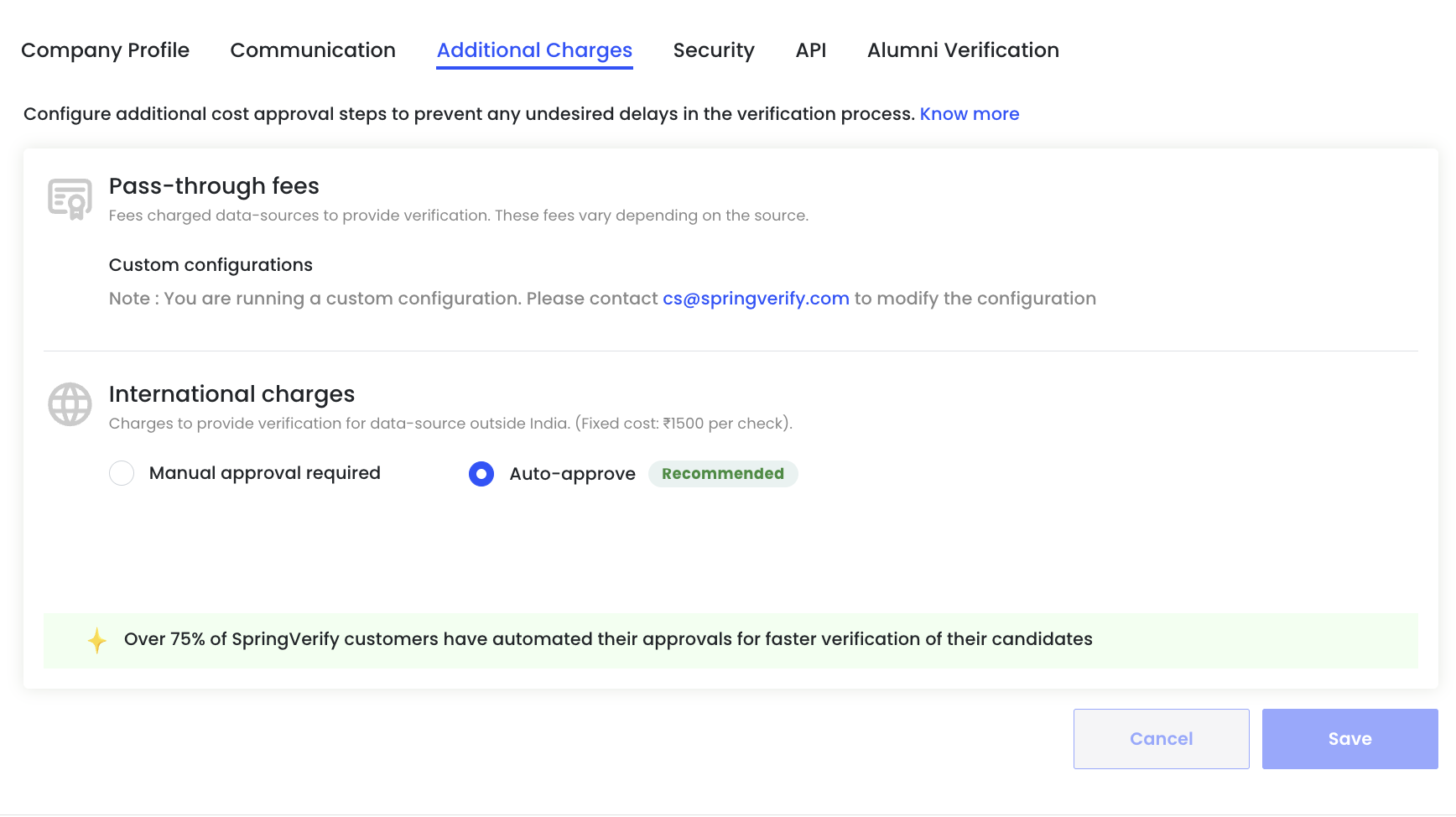
Task: Select the Manual approval required radio button
Action: (122, 473)
